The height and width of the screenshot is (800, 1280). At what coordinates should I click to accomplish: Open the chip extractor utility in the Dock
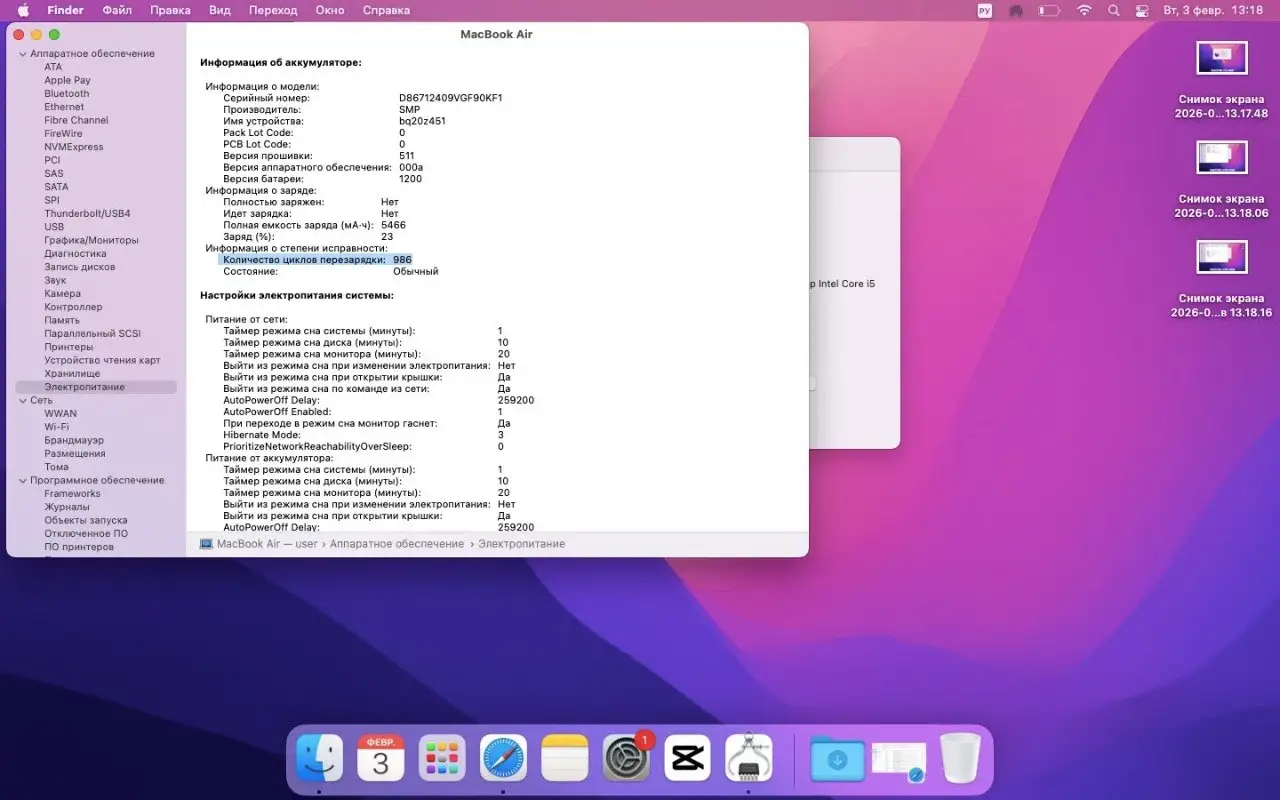(x=748, y=758)
